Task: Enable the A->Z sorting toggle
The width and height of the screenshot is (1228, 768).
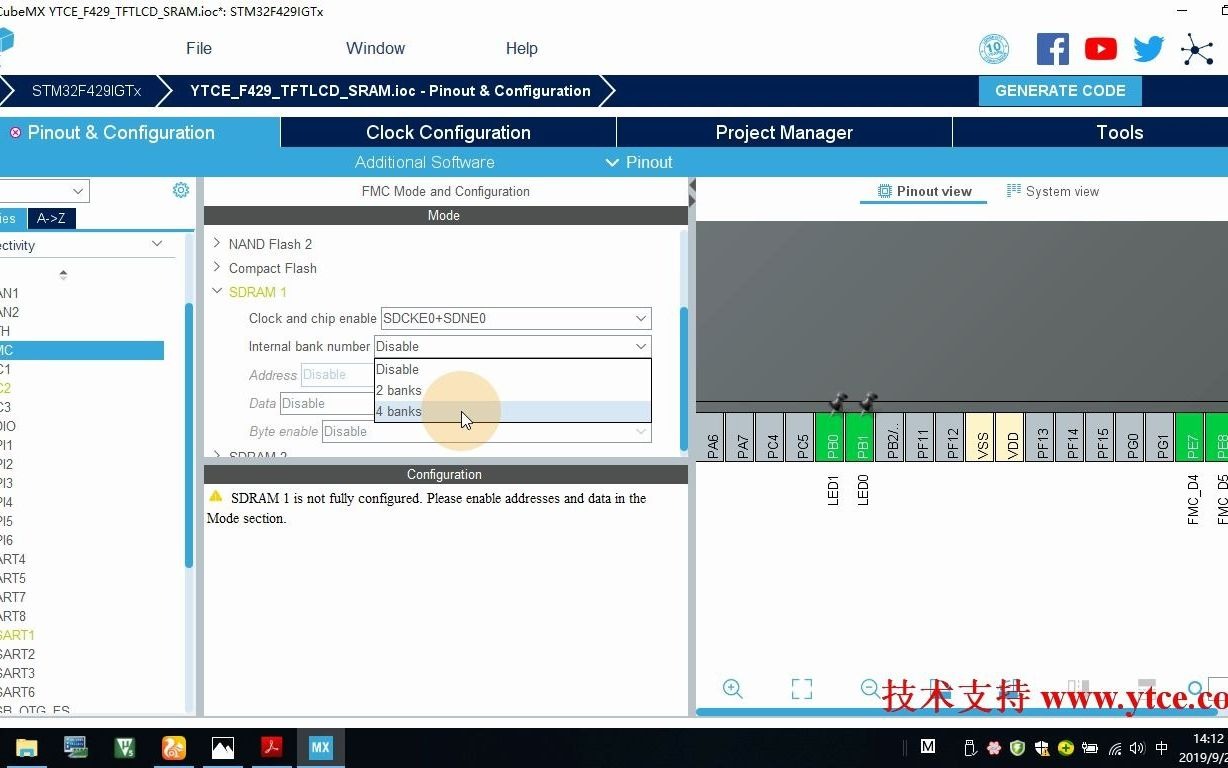Action: (51, 218)
